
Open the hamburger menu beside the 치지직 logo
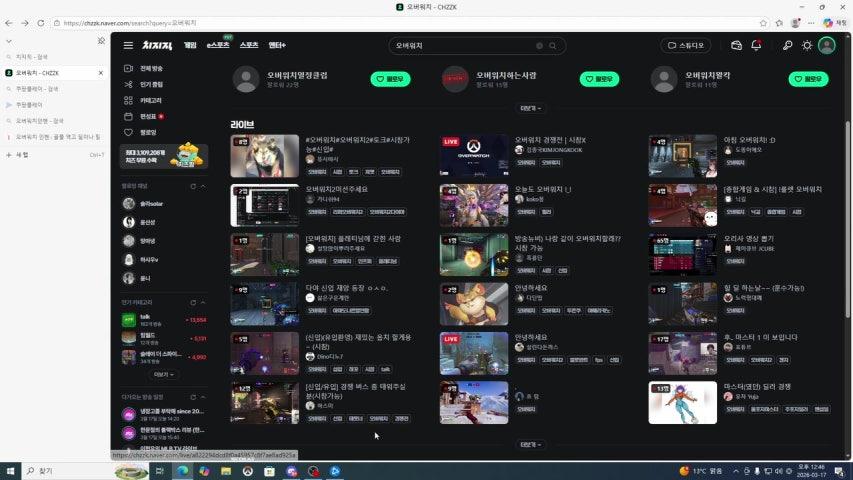(128, 46)
